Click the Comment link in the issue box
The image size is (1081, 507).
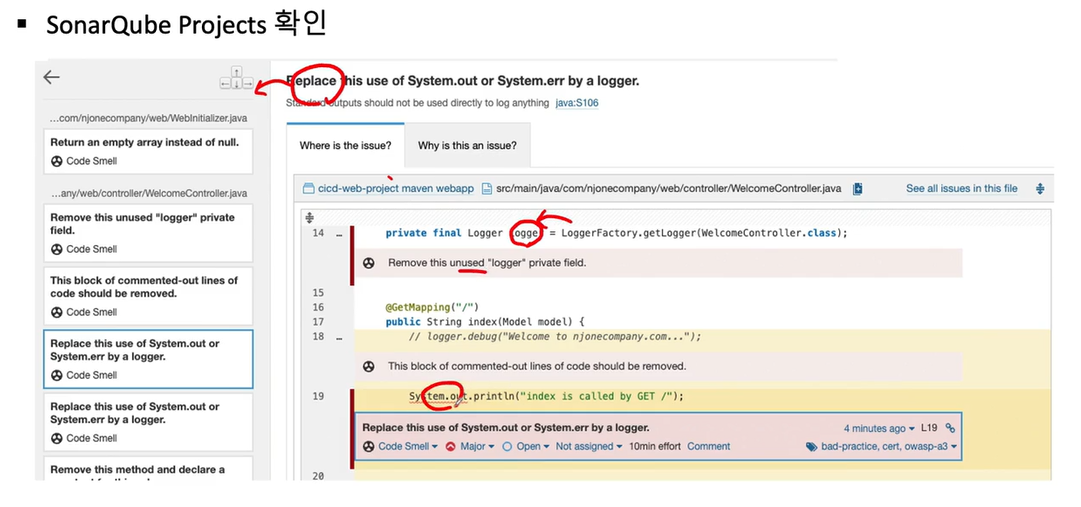click(x=708, y=446)
